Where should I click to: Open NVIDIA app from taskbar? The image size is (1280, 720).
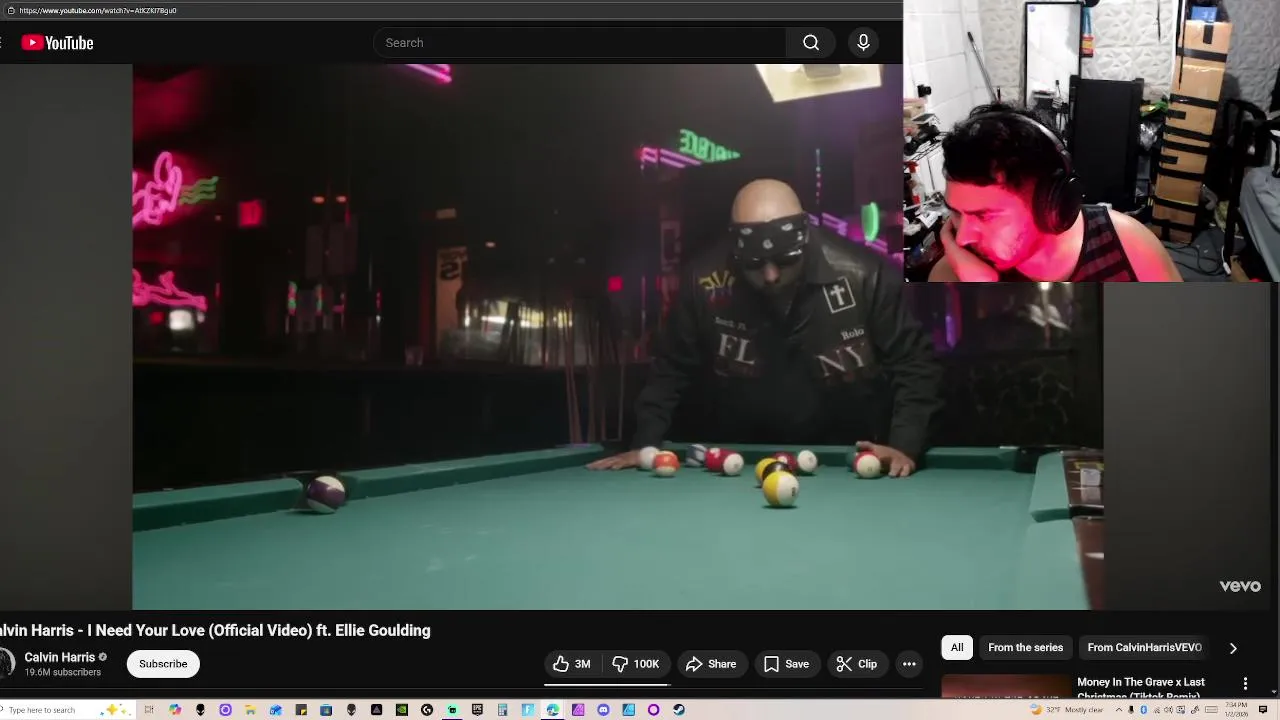[x=402, y=710]
